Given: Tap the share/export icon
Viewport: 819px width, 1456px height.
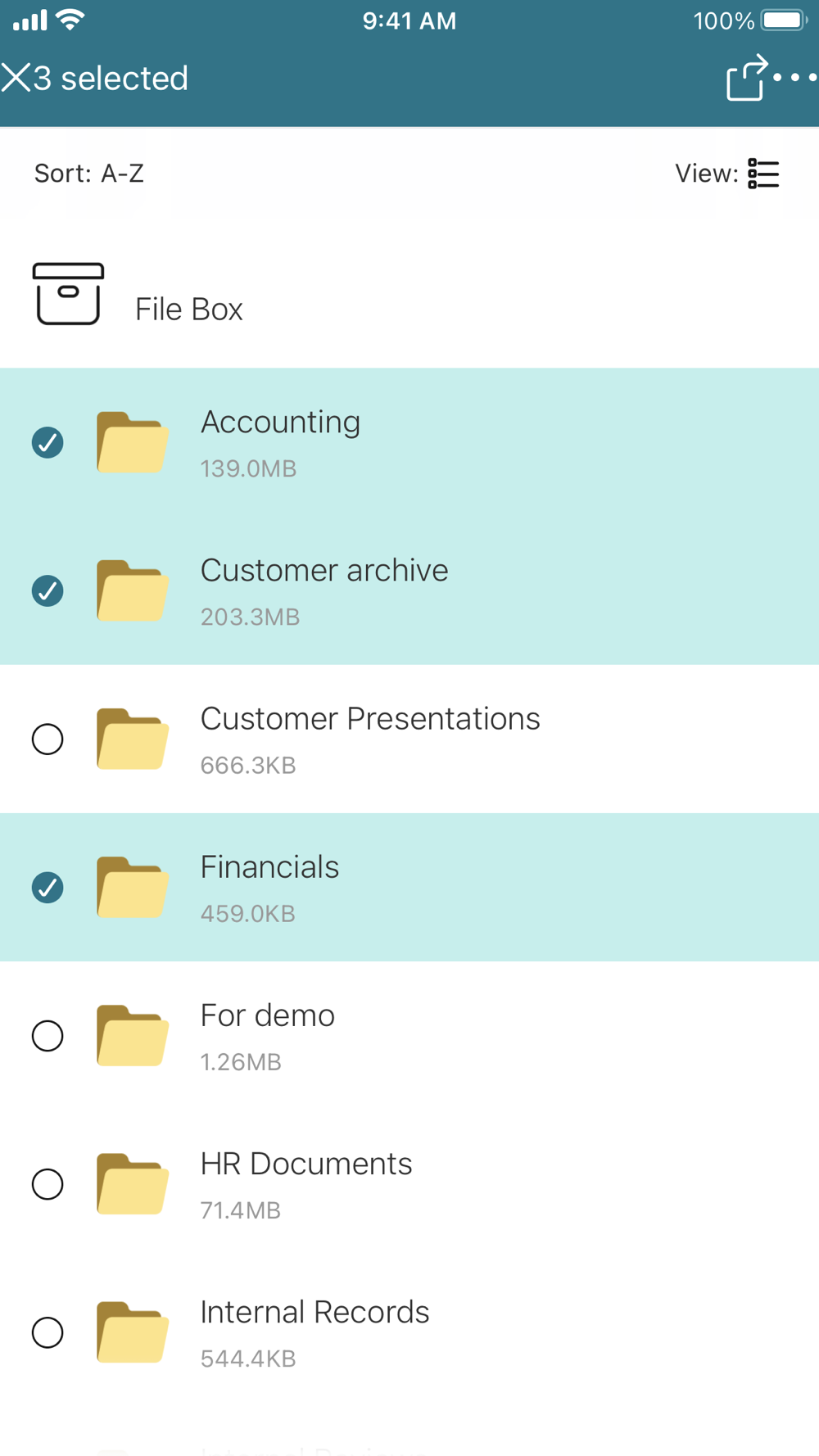Looking at the screenshot, I should click(746, 79).
